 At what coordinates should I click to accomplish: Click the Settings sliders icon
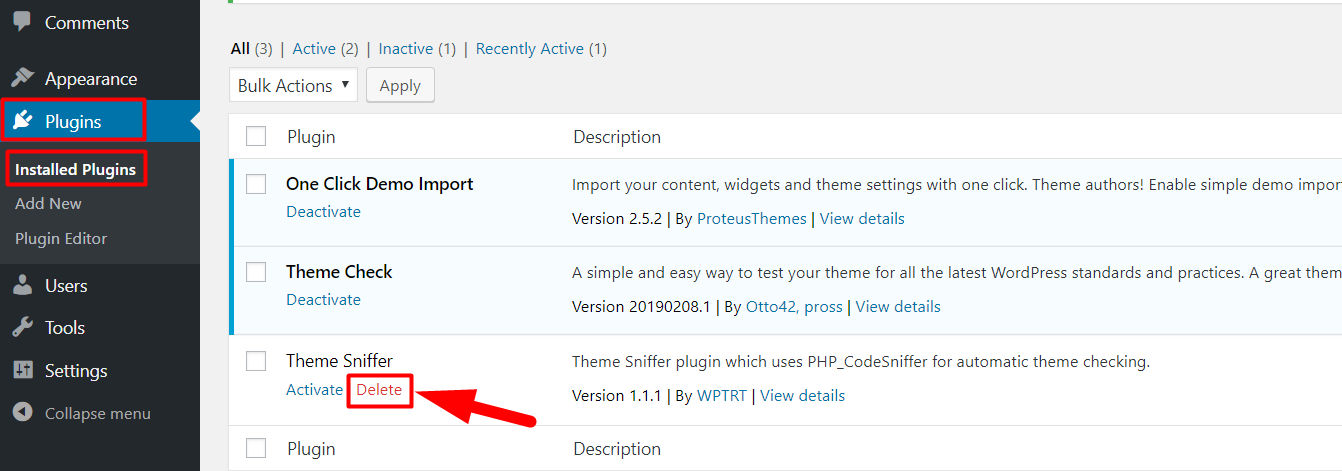click(x=22, y=371)
